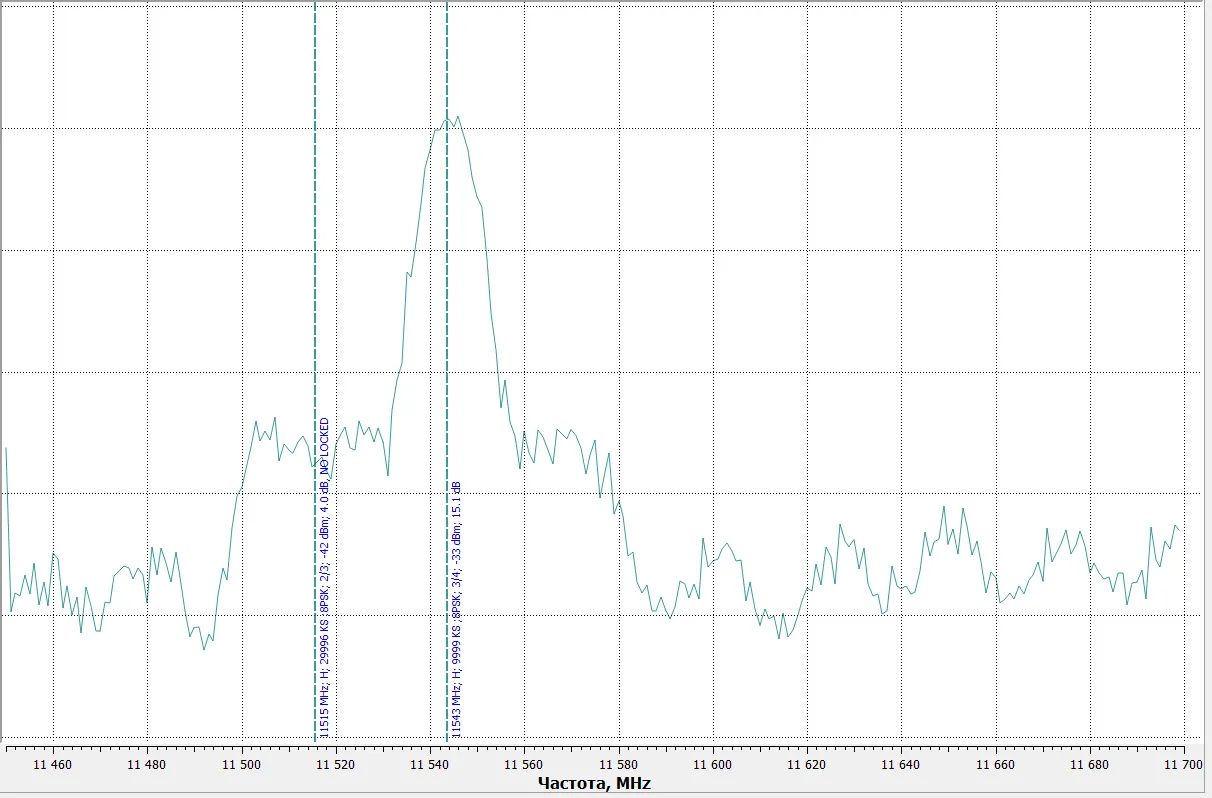Select the 11543 MHz 9999 KS transponder label

(x=456, y=609)
